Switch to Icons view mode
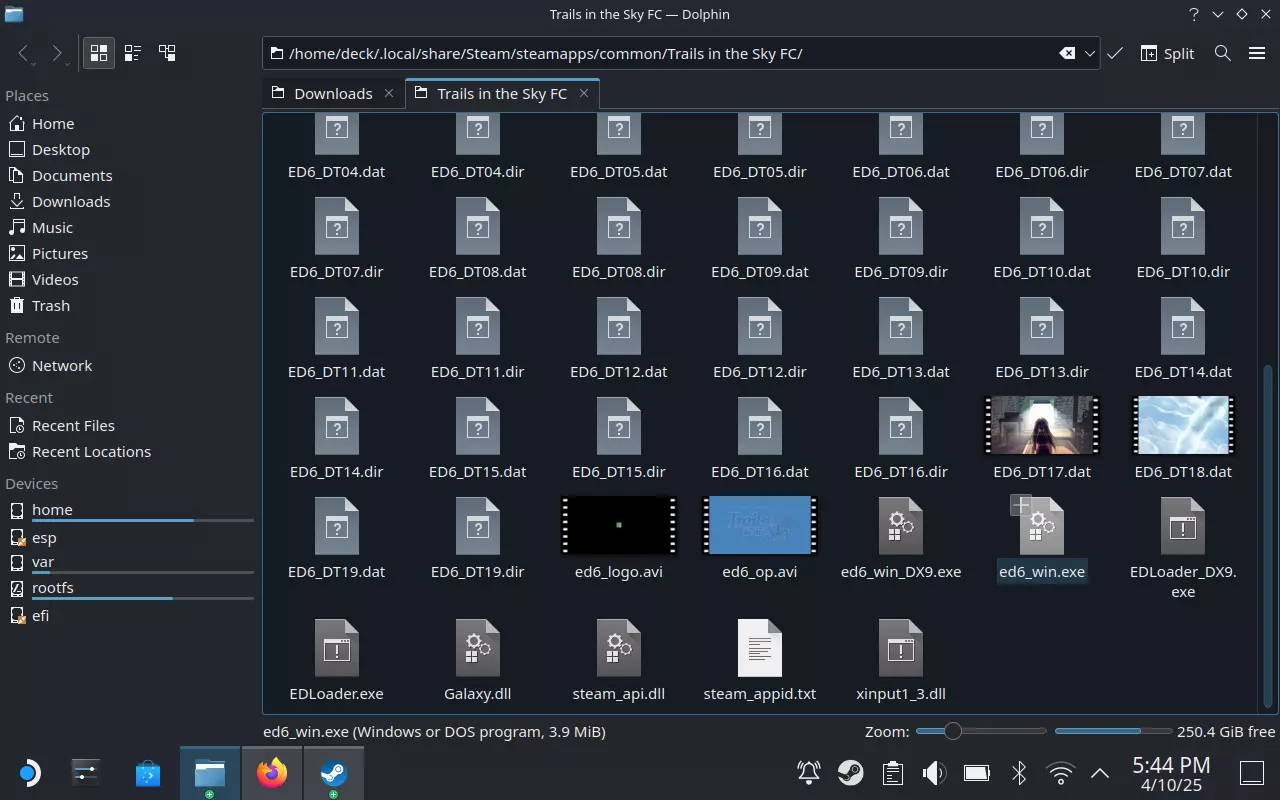This screenshot has width=1280, height=800. pyautogui.click(x=99, y=53)
